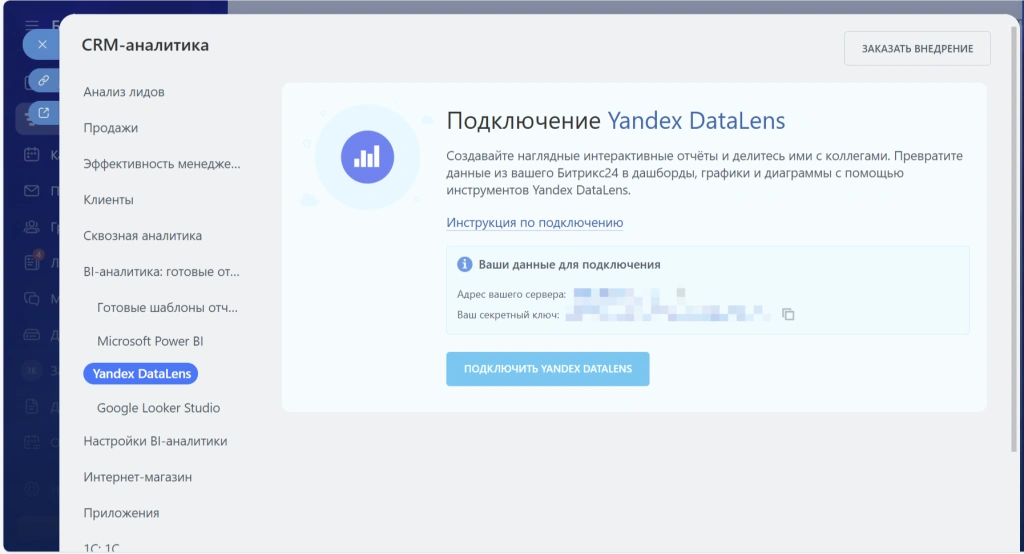This screenshot has height=554, width=1024.
Task: Open Настройки BI-аналитики
Action: 155,441
